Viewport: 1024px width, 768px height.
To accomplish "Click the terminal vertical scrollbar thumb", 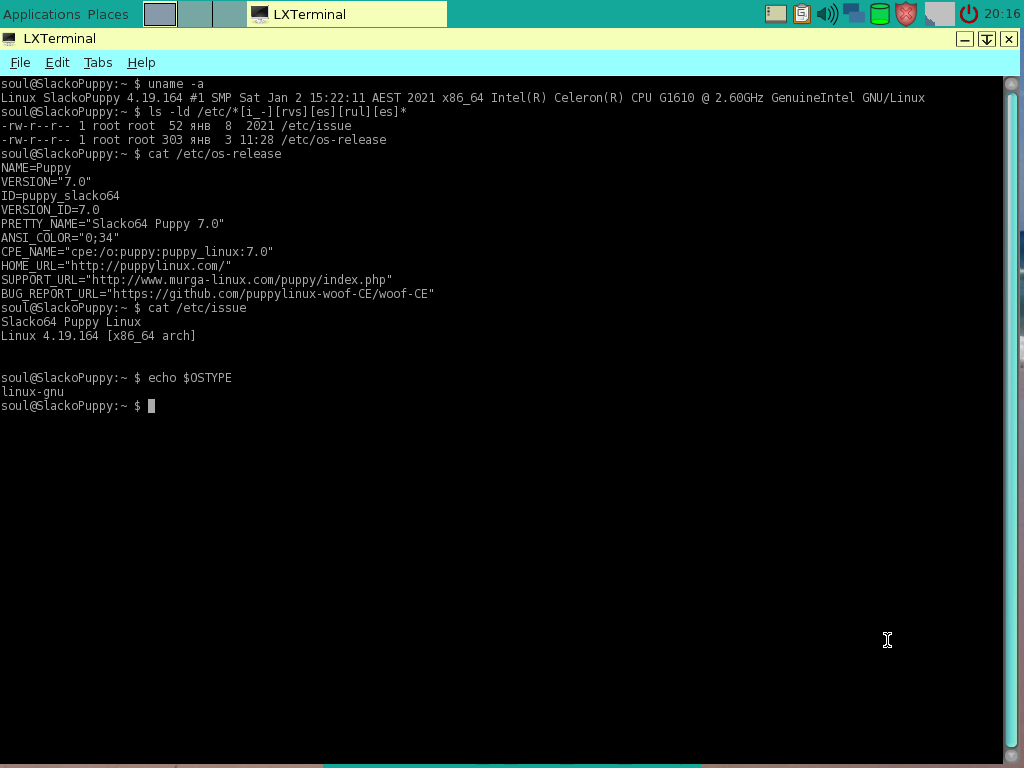I will 1012,420.
